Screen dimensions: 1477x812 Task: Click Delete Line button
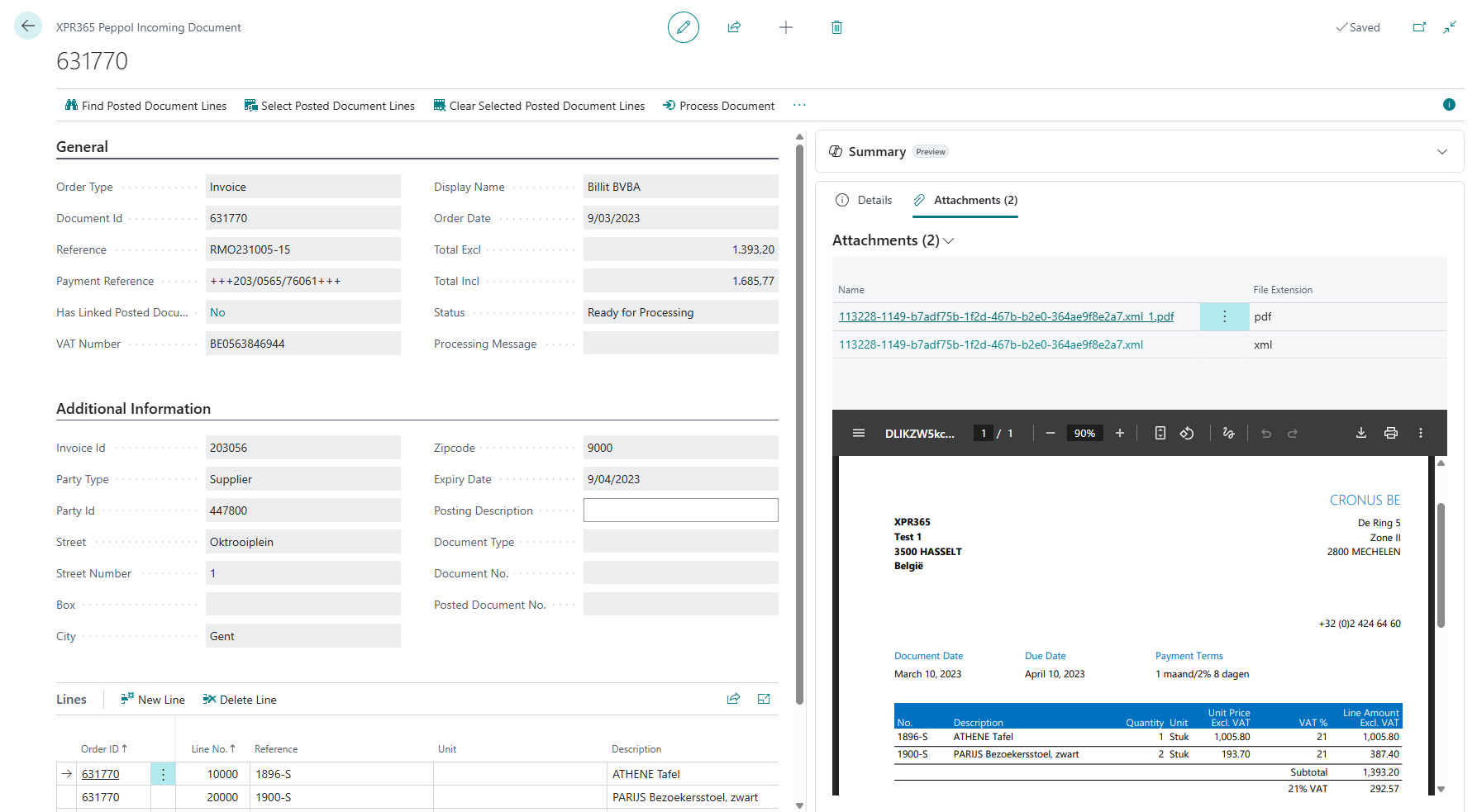coord(240,700)
